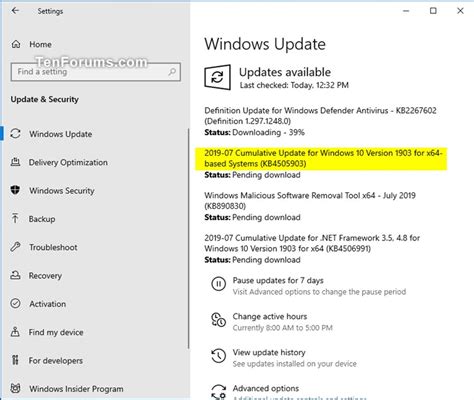Click the pause circle icon

click(219, 284)
